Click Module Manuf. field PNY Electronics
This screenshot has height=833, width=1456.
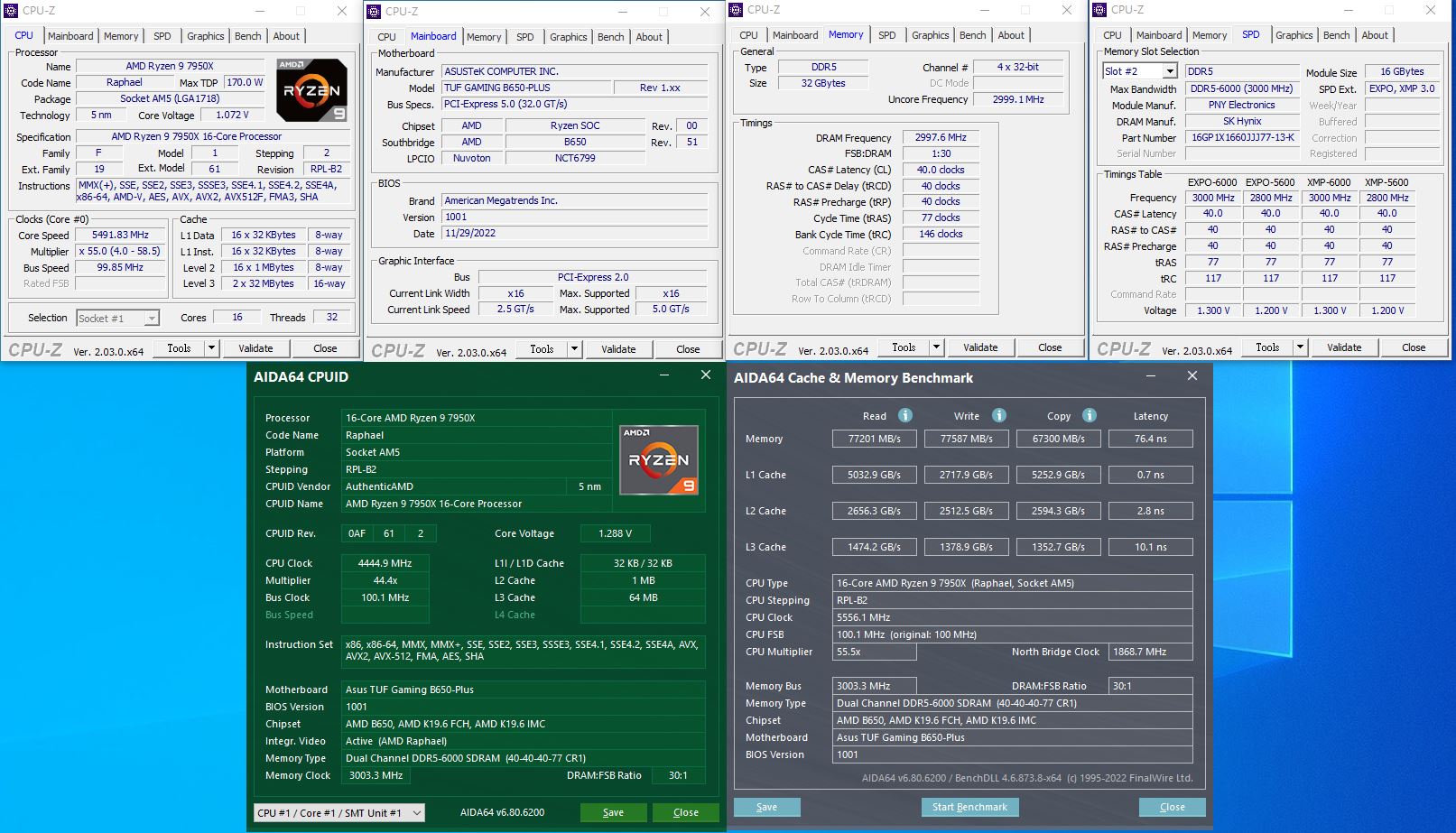(x=1242, y=105)
